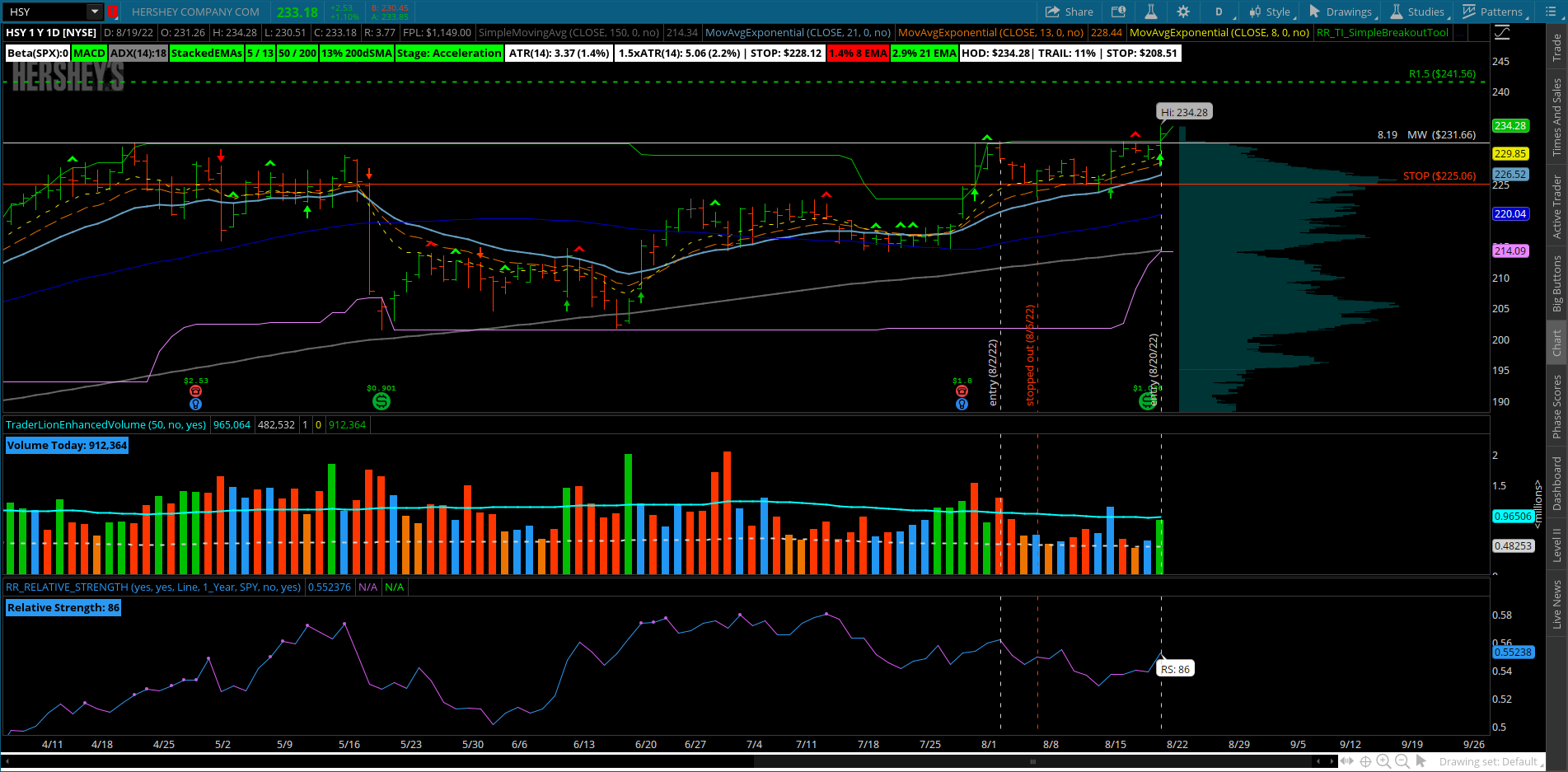Click the Relative Strength: 86 label
1568x772 pixels.
63,607
